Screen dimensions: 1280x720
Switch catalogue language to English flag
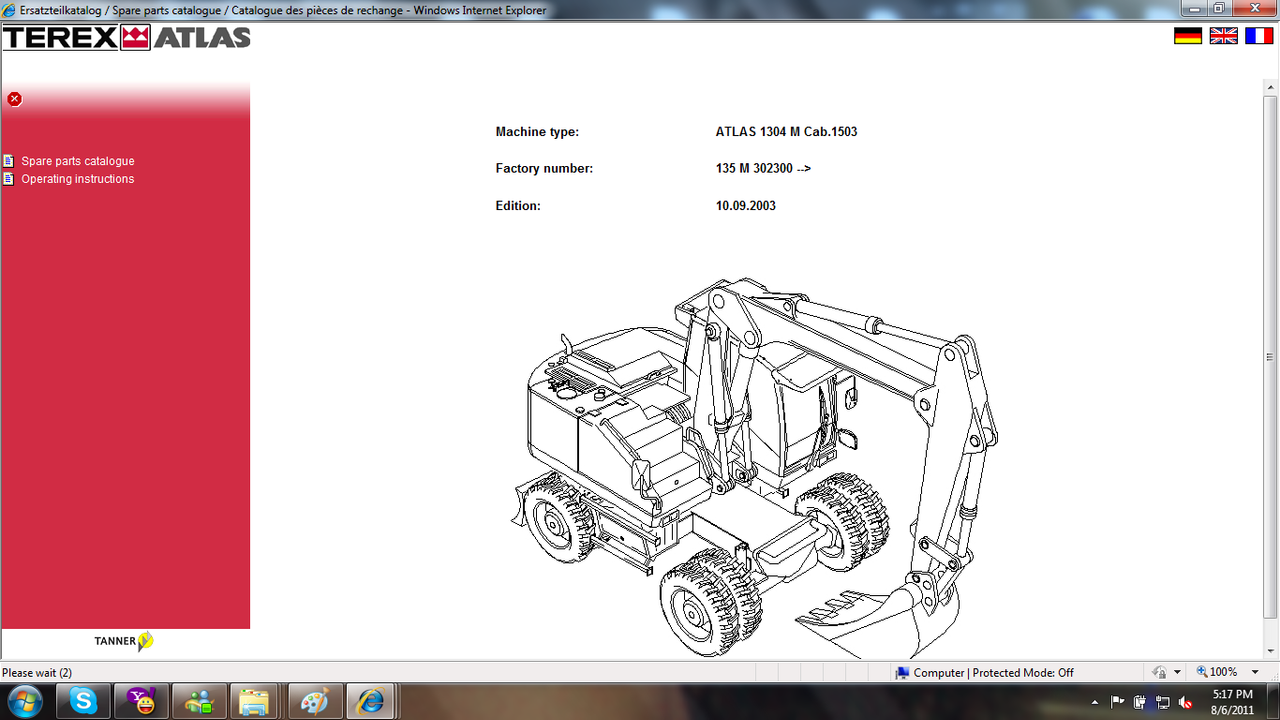1223,36
